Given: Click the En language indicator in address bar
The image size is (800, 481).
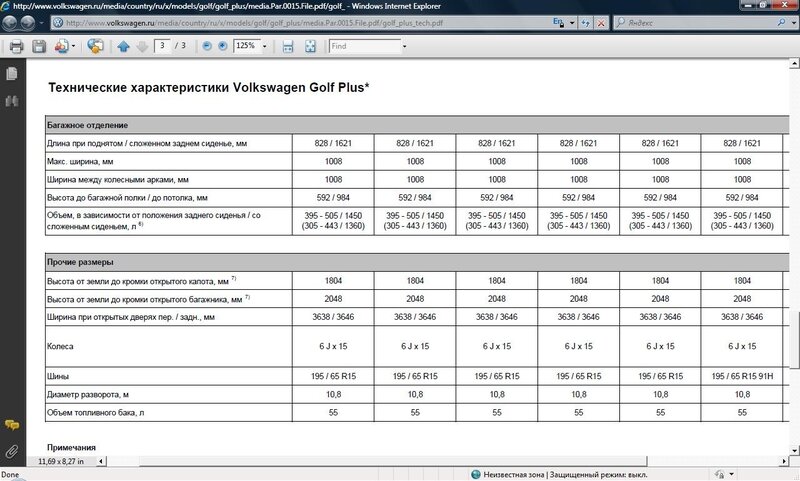Looking at the screenshot, I should [558, 22].
